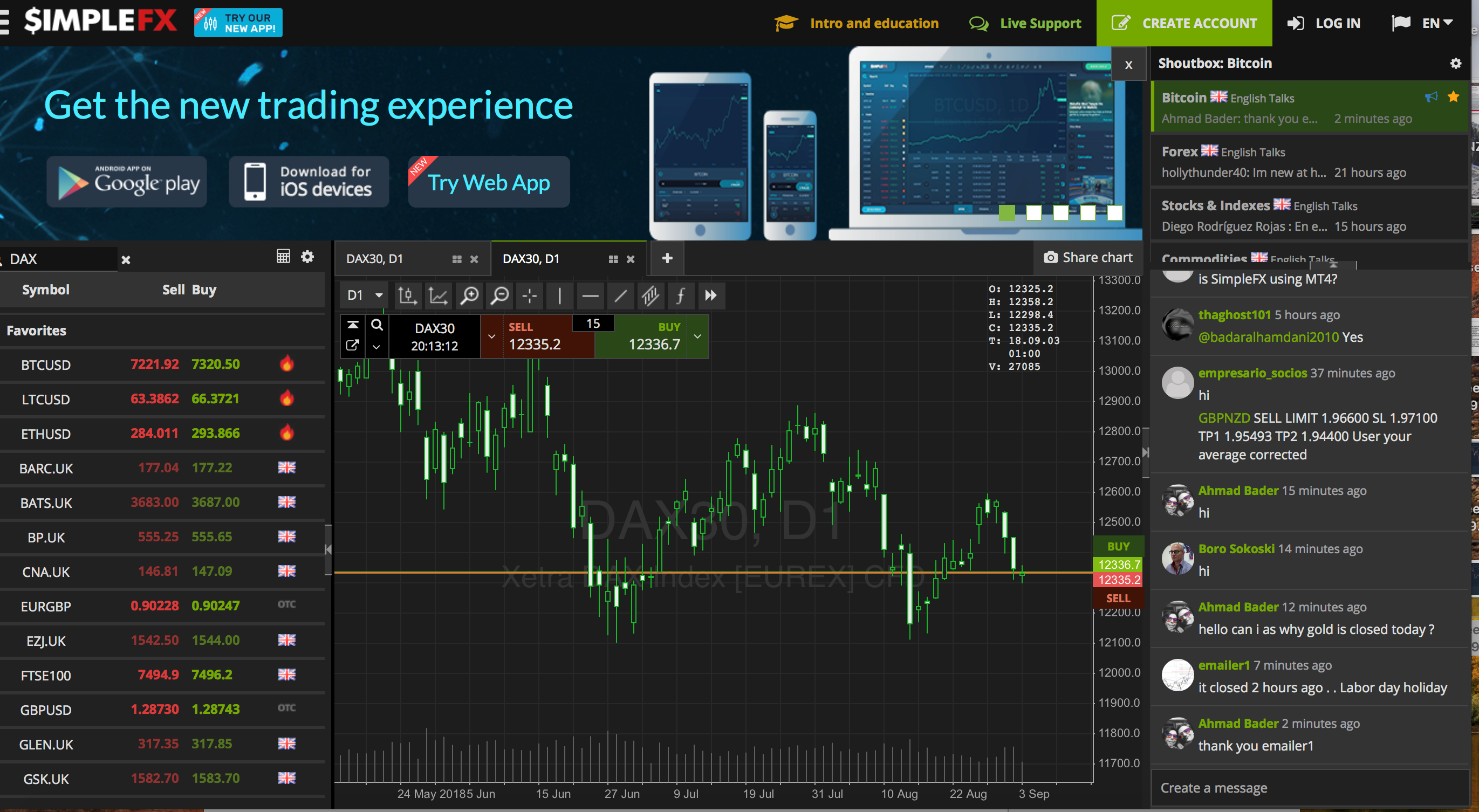Close the second DAX30 chart tab

pyautogui.click(x=631, y=259)
